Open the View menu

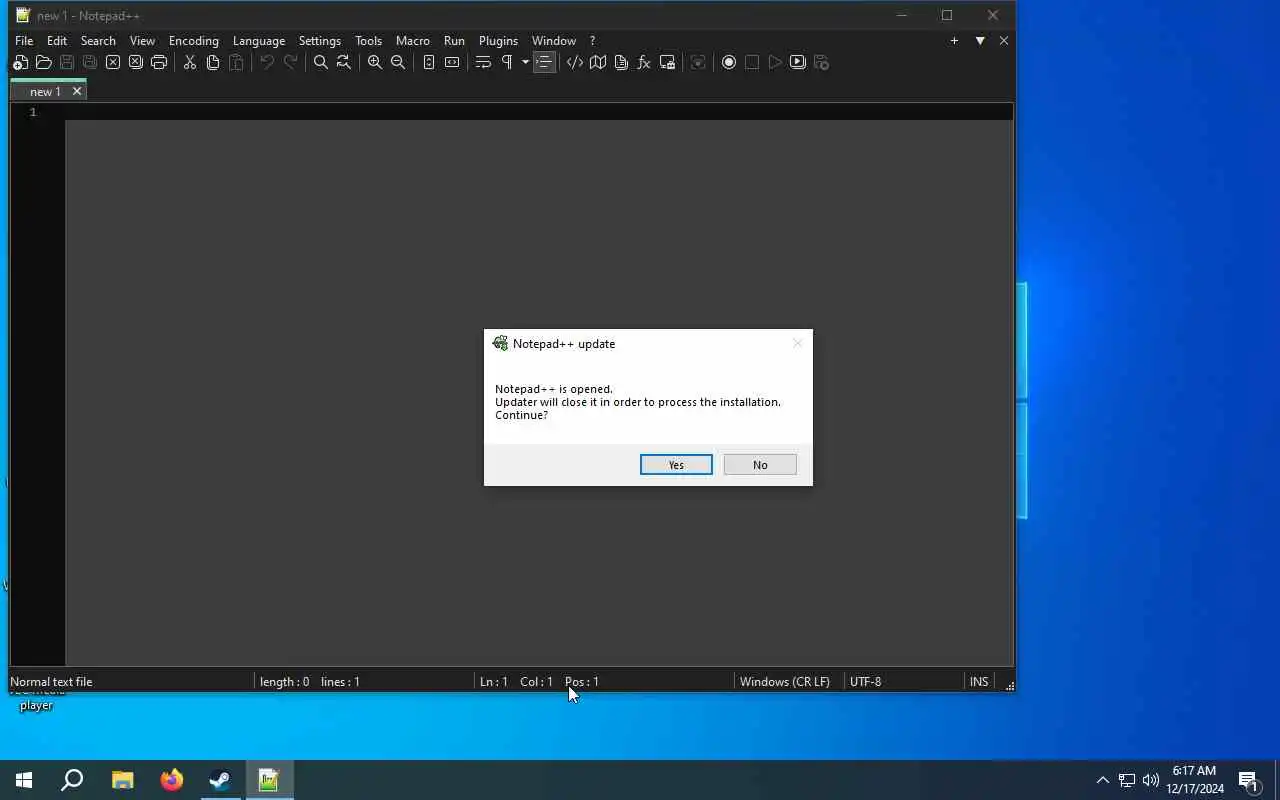click(142, 41)
